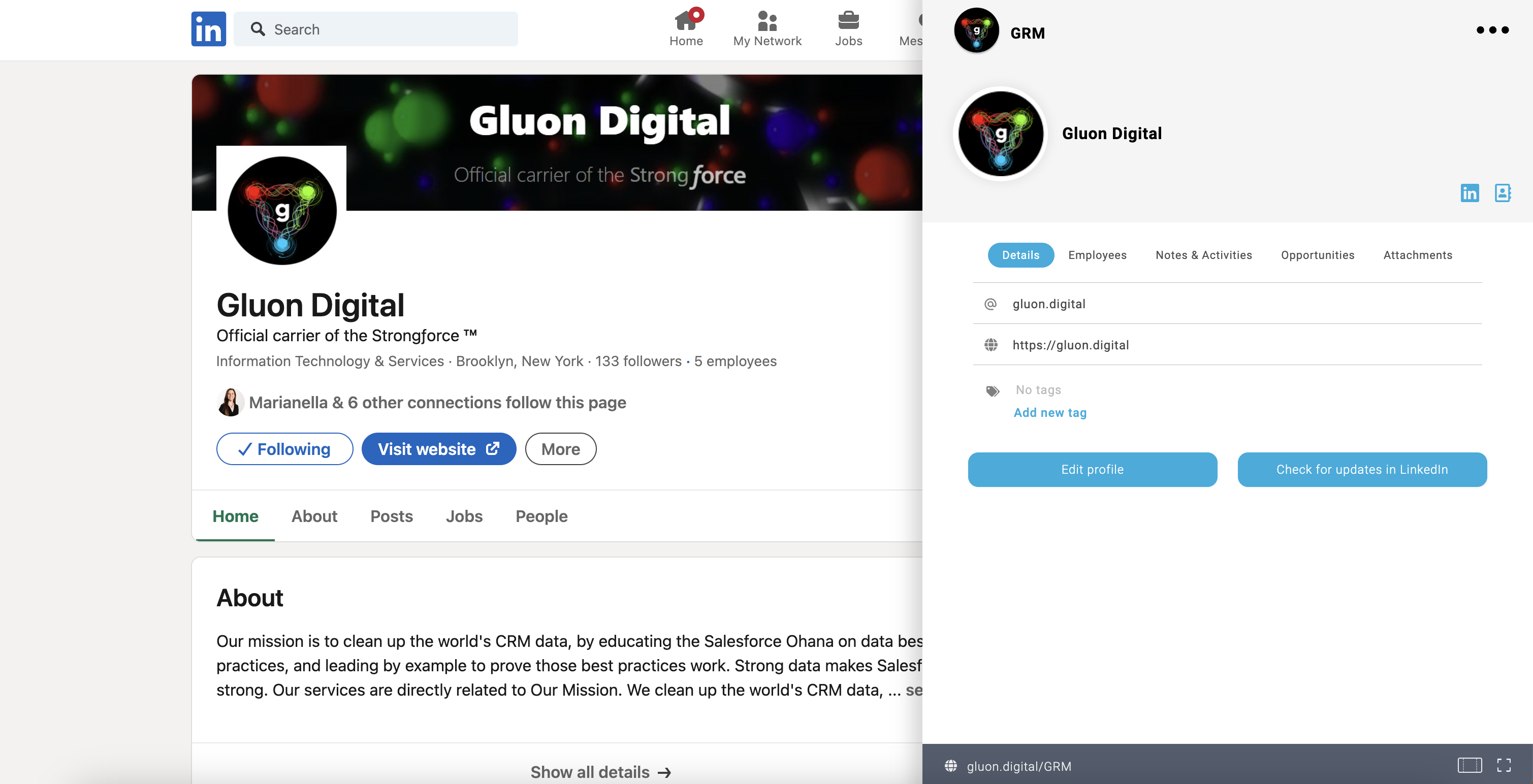Toggle the side panel layout icon in footer
1533x784 pixels.
coord(1470,765)
